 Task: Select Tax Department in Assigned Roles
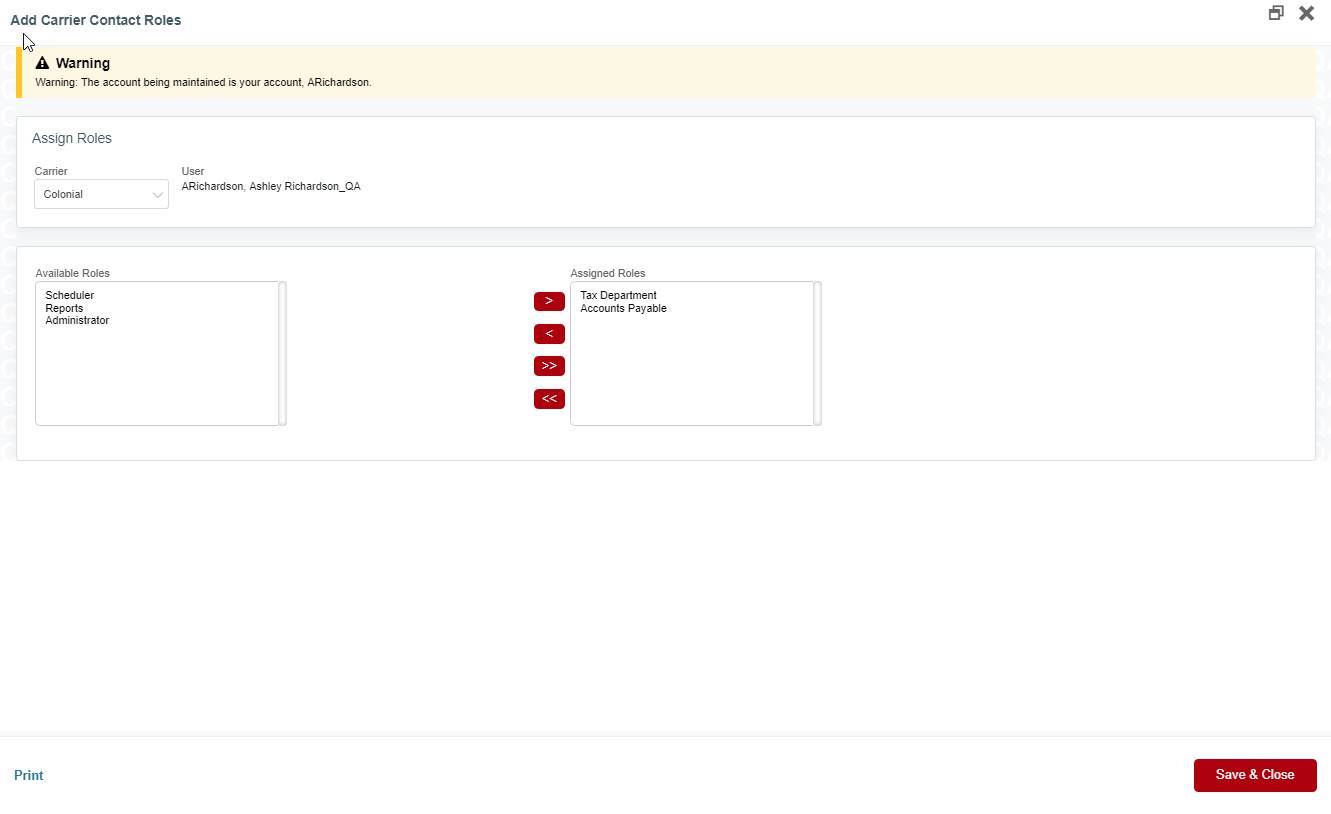[617, 295]
